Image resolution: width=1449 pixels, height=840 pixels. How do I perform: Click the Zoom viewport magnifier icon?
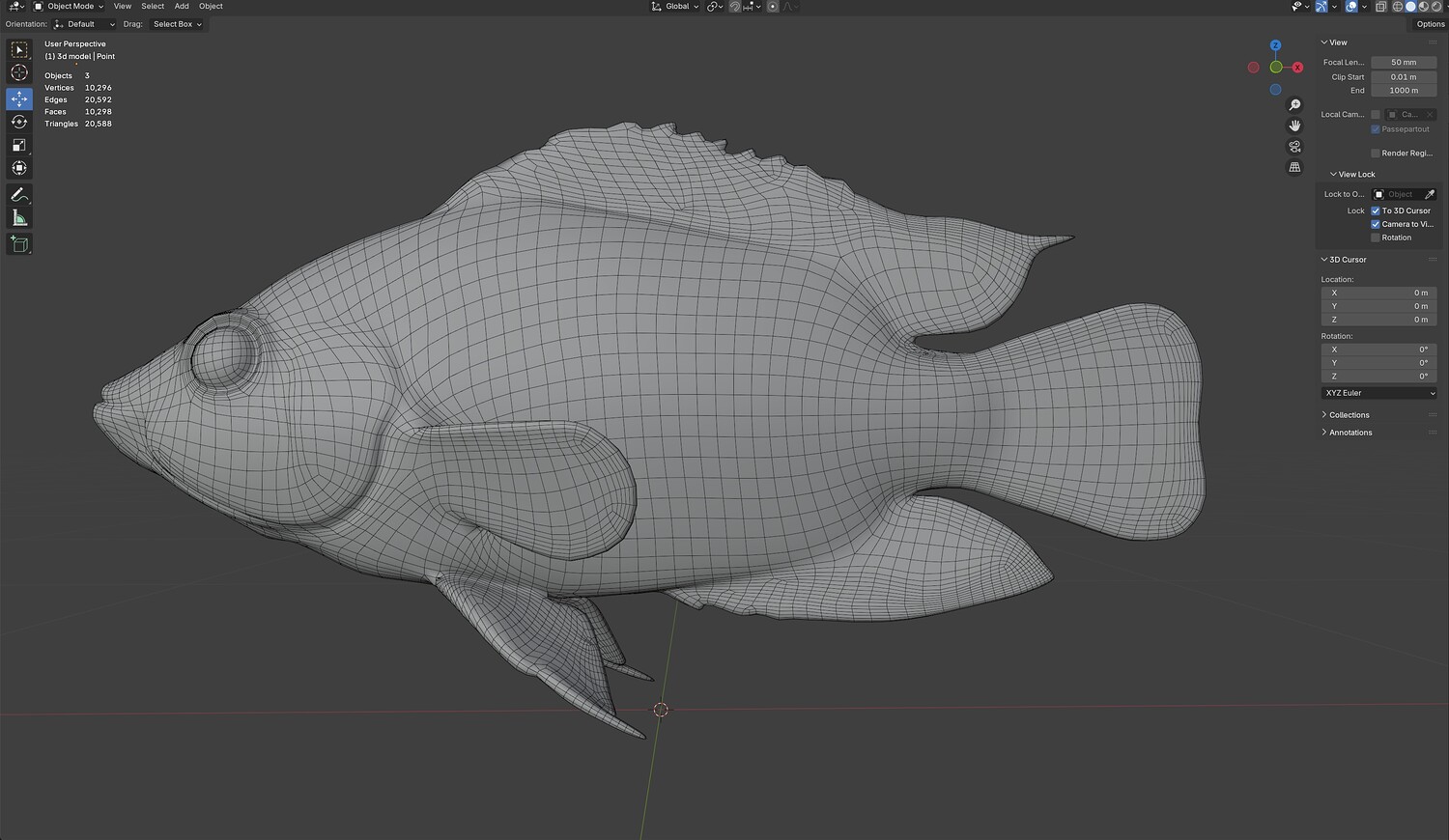1295,104
